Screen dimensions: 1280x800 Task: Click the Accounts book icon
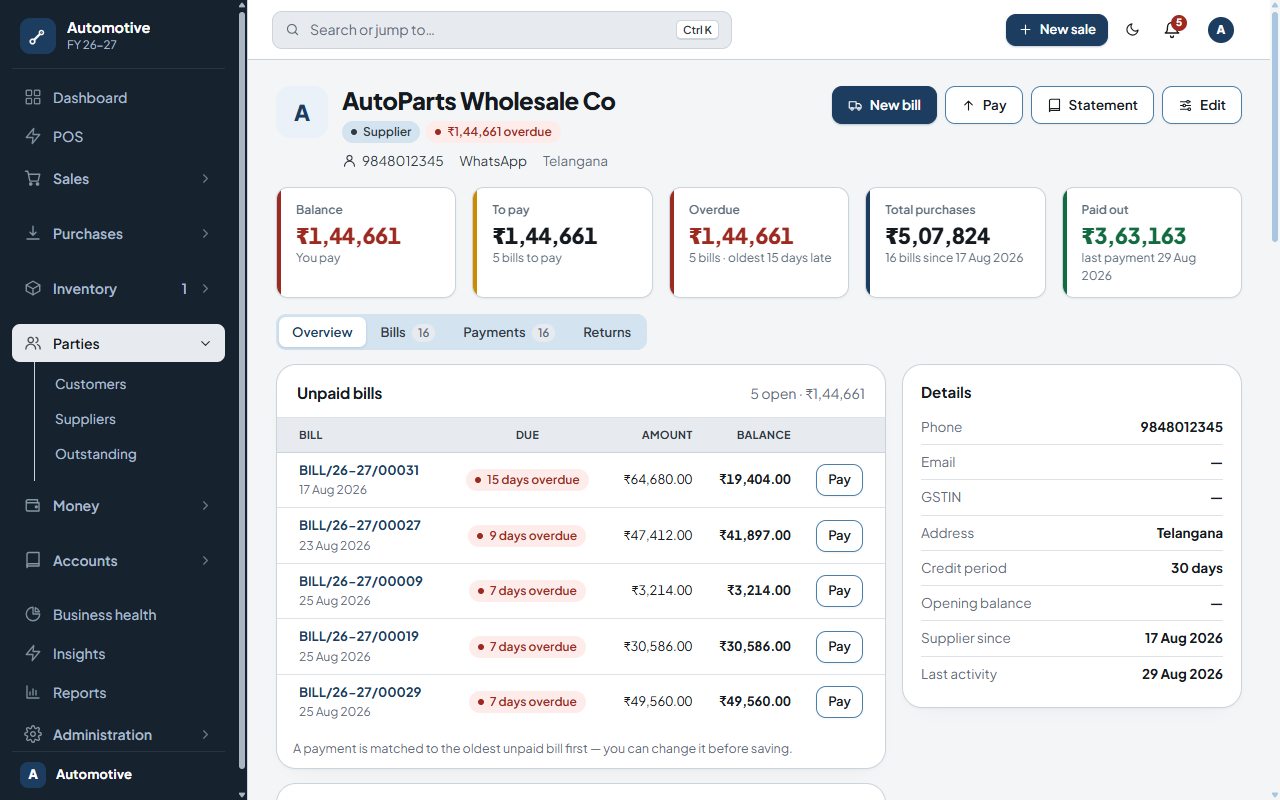33,561
